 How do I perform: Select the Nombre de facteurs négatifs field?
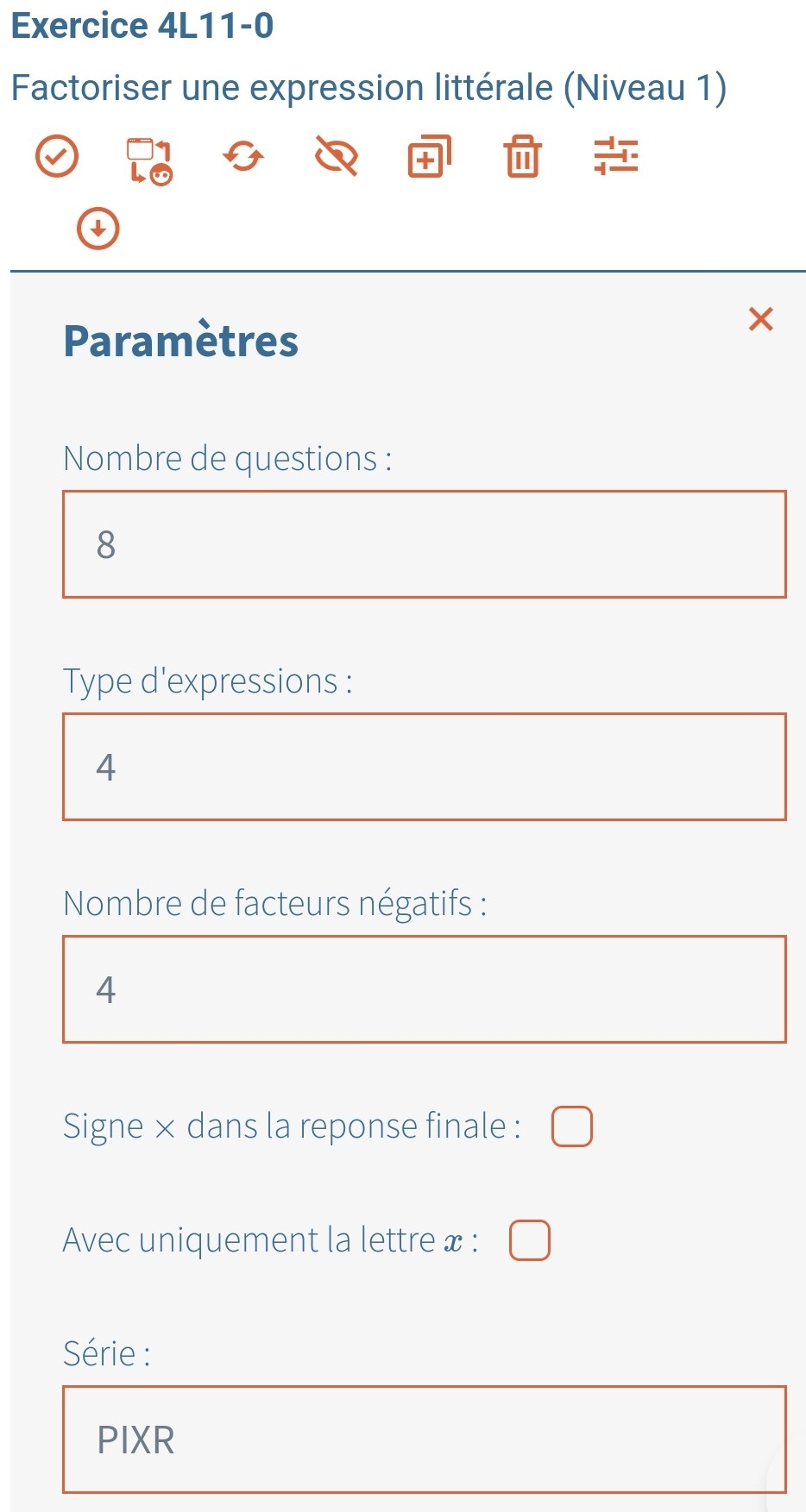click(425, 989)
